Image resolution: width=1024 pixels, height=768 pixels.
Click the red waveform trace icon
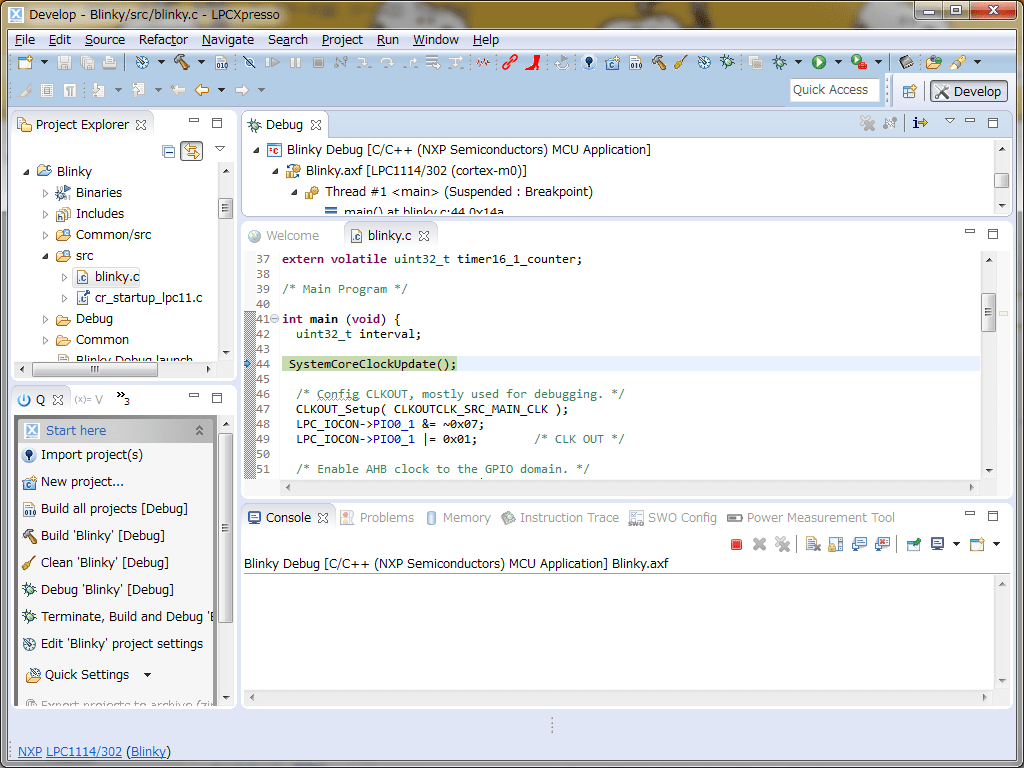click(483, 62)
